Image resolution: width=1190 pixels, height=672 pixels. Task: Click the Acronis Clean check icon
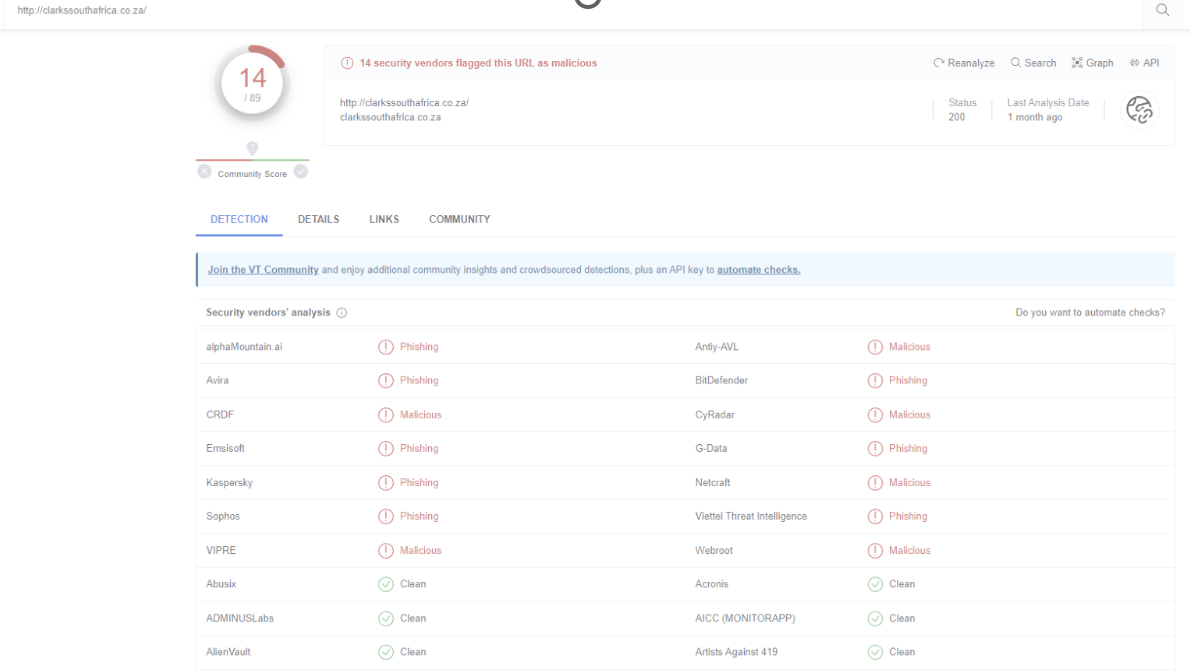click(875, 584)
